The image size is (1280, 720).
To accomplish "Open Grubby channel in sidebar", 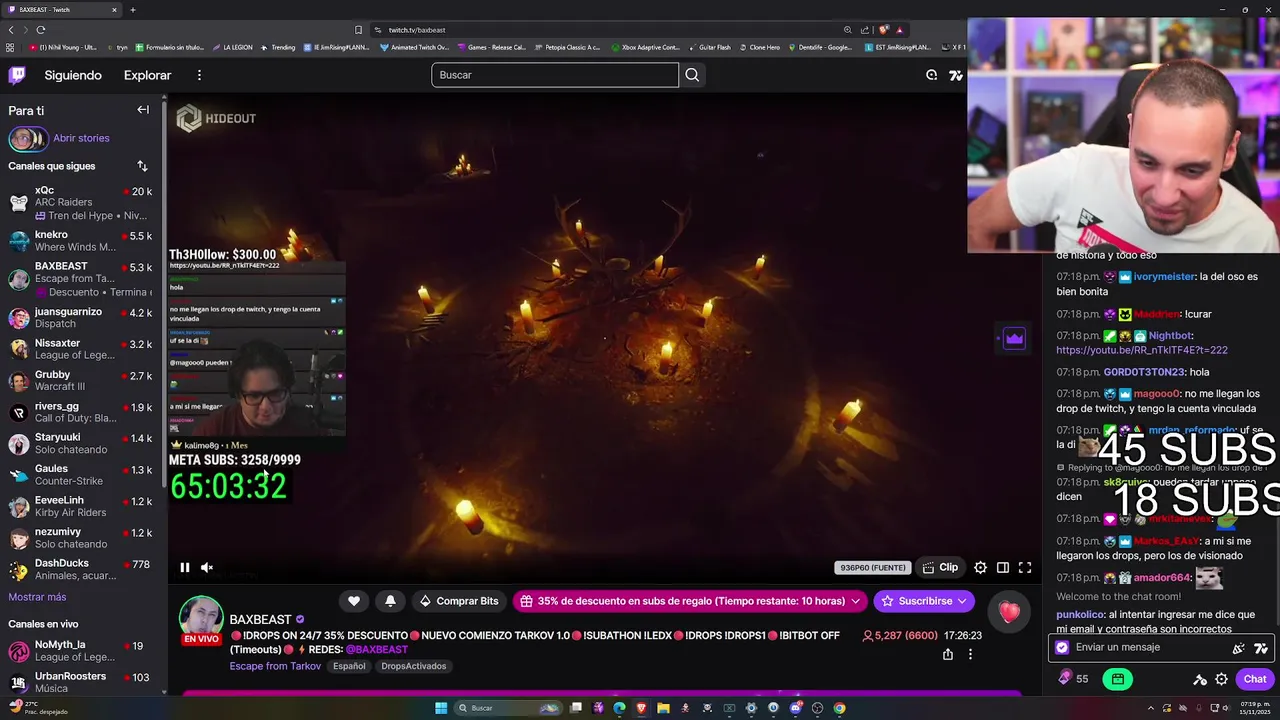I will tap(80, 381).
